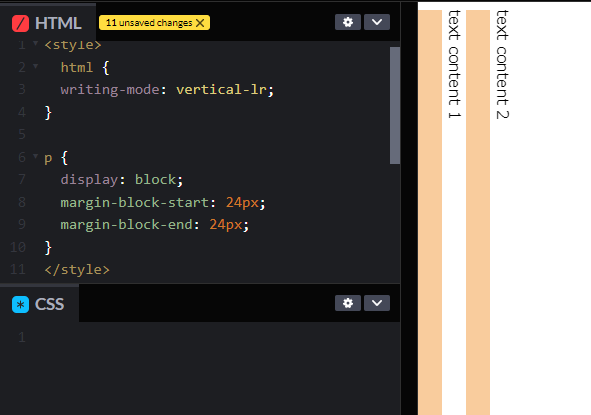
Task: Dismiss the unsaved changes badge X
Action: 201,23
